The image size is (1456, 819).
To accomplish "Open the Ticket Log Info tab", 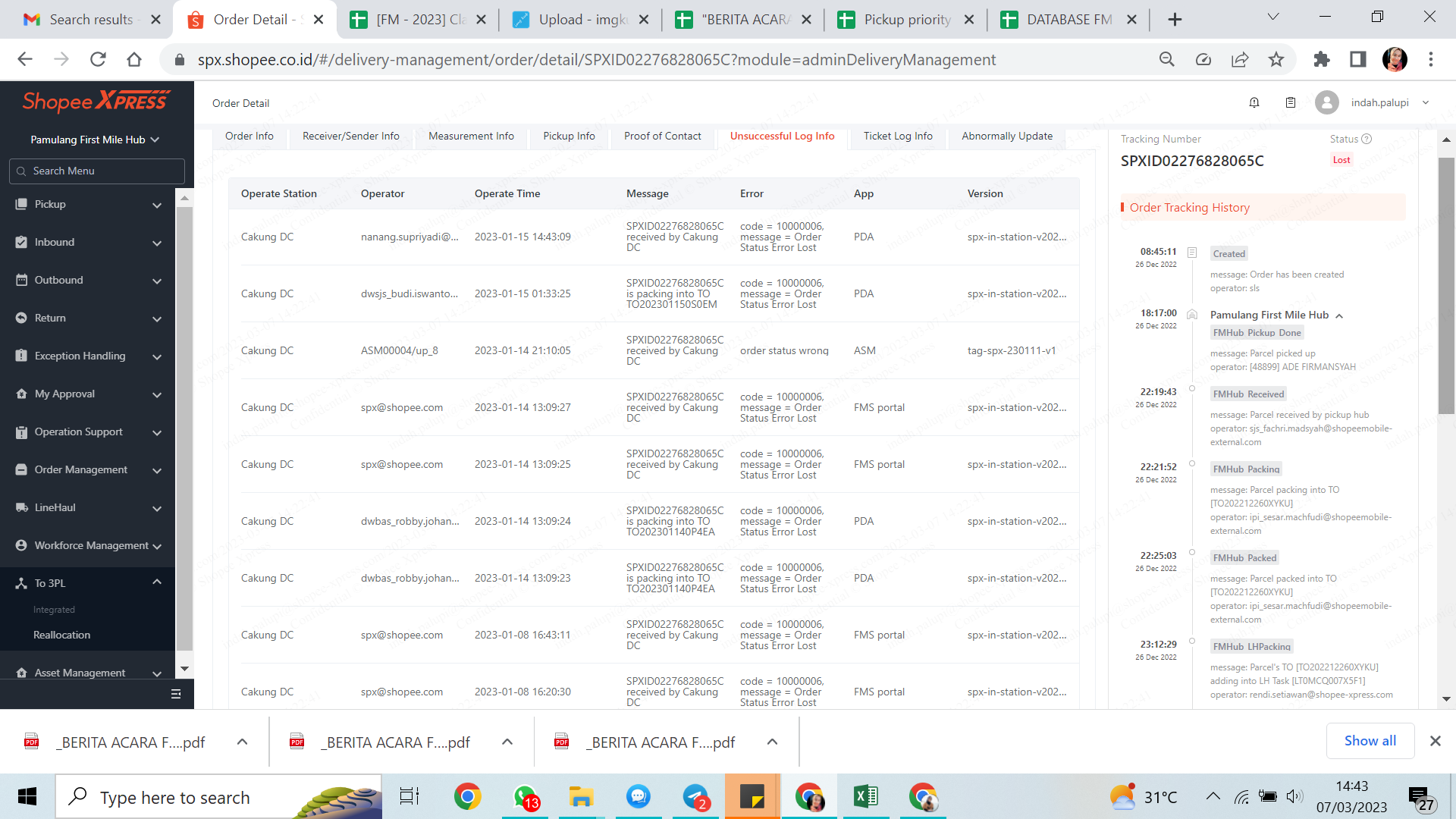I will [x=898, y=136].
